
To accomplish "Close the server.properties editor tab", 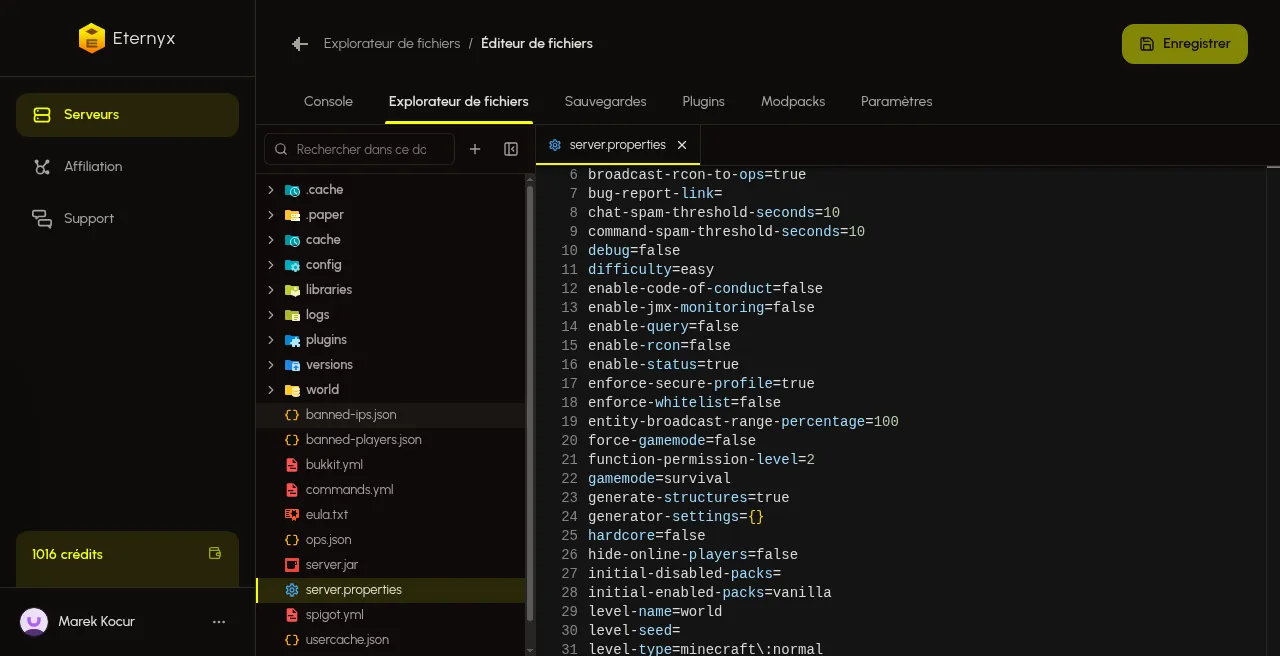I will [x=682, y=145].
